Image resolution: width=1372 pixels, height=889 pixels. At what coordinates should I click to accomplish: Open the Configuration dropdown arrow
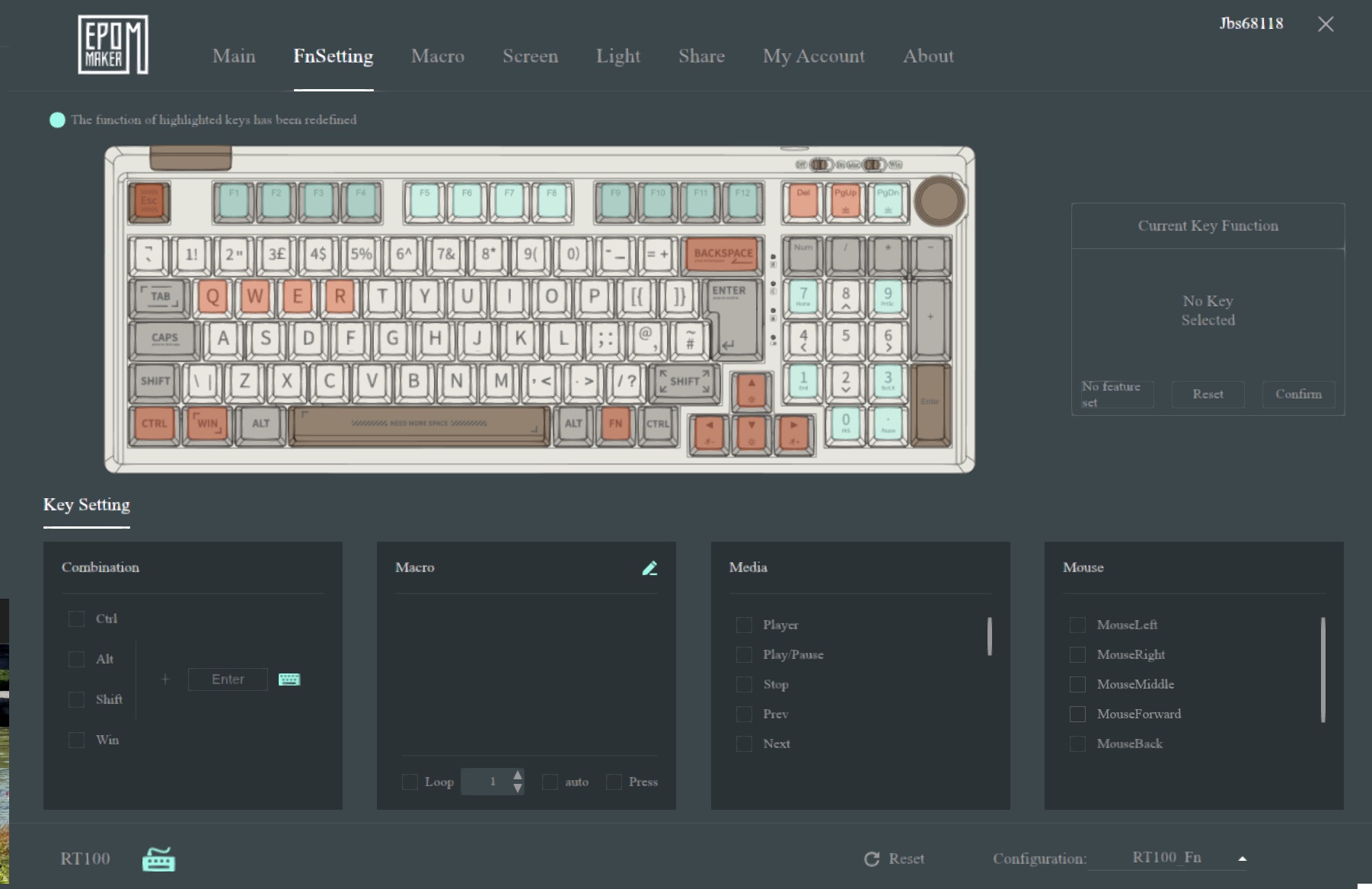coord(1243,859)
